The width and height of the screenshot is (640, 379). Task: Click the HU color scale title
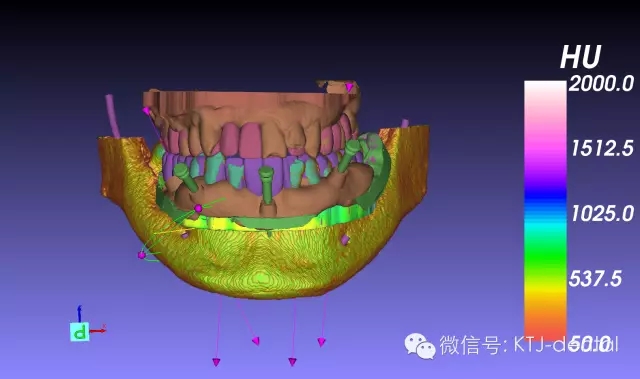(580, 57)
